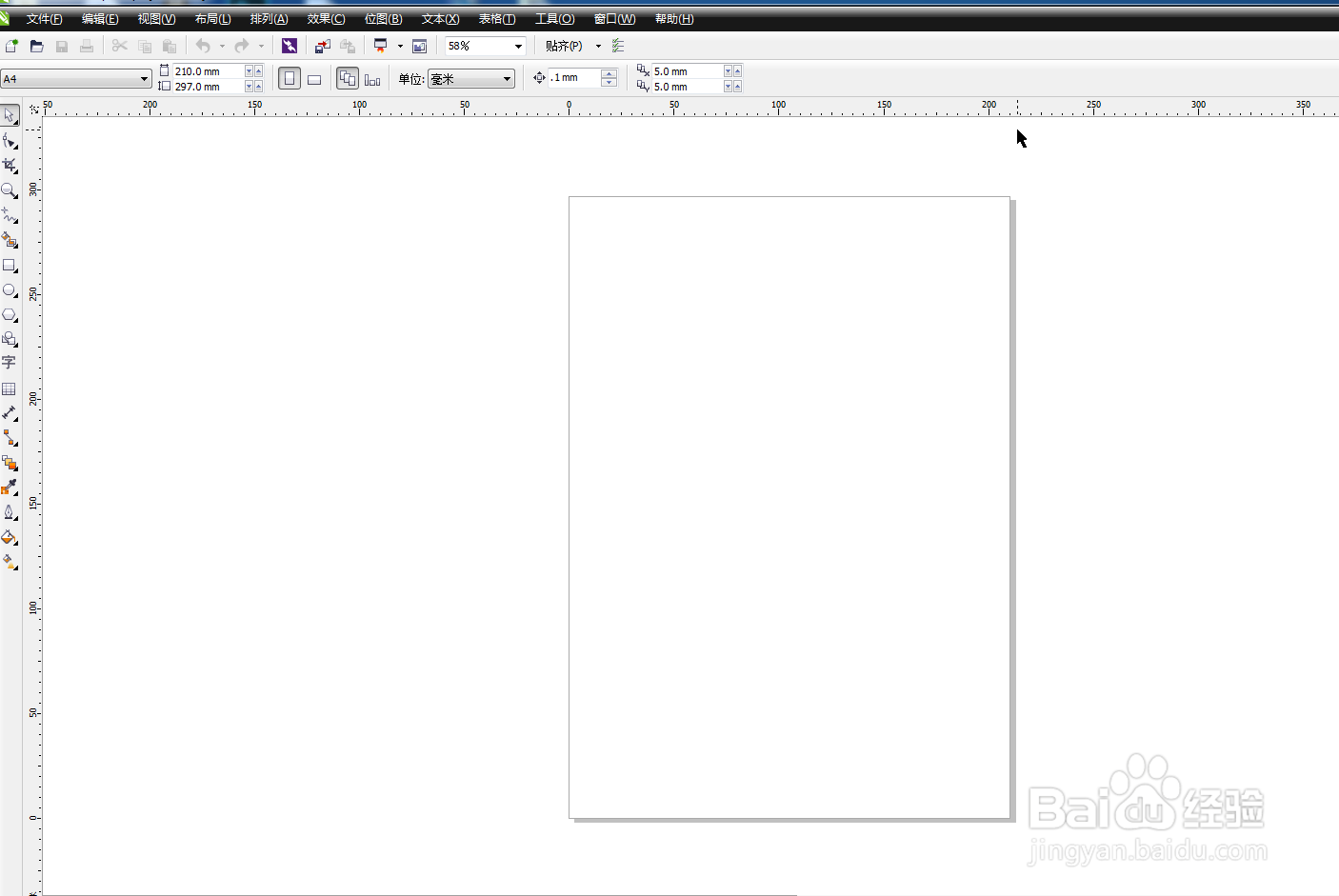Set page to portrait orientation
Viewport: 1339px width, 896px height.
tap(290, 79)
